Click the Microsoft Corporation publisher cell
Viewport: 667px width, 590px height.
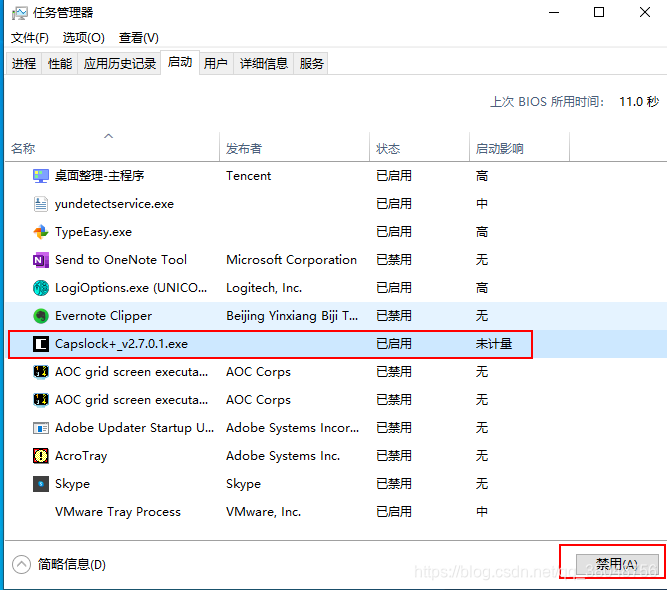pyautogui.click(x=291, y=260)
